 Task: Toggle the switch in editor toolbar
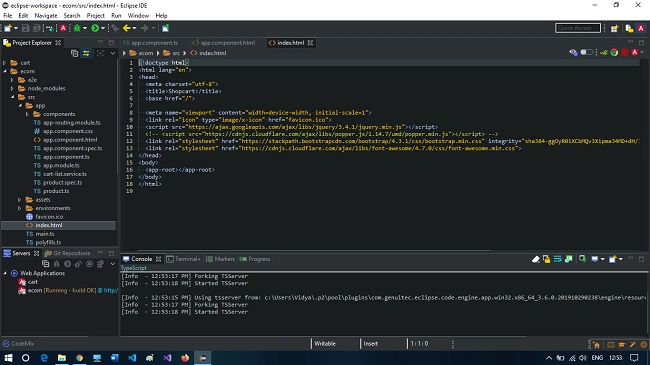[x=586, y=52]
